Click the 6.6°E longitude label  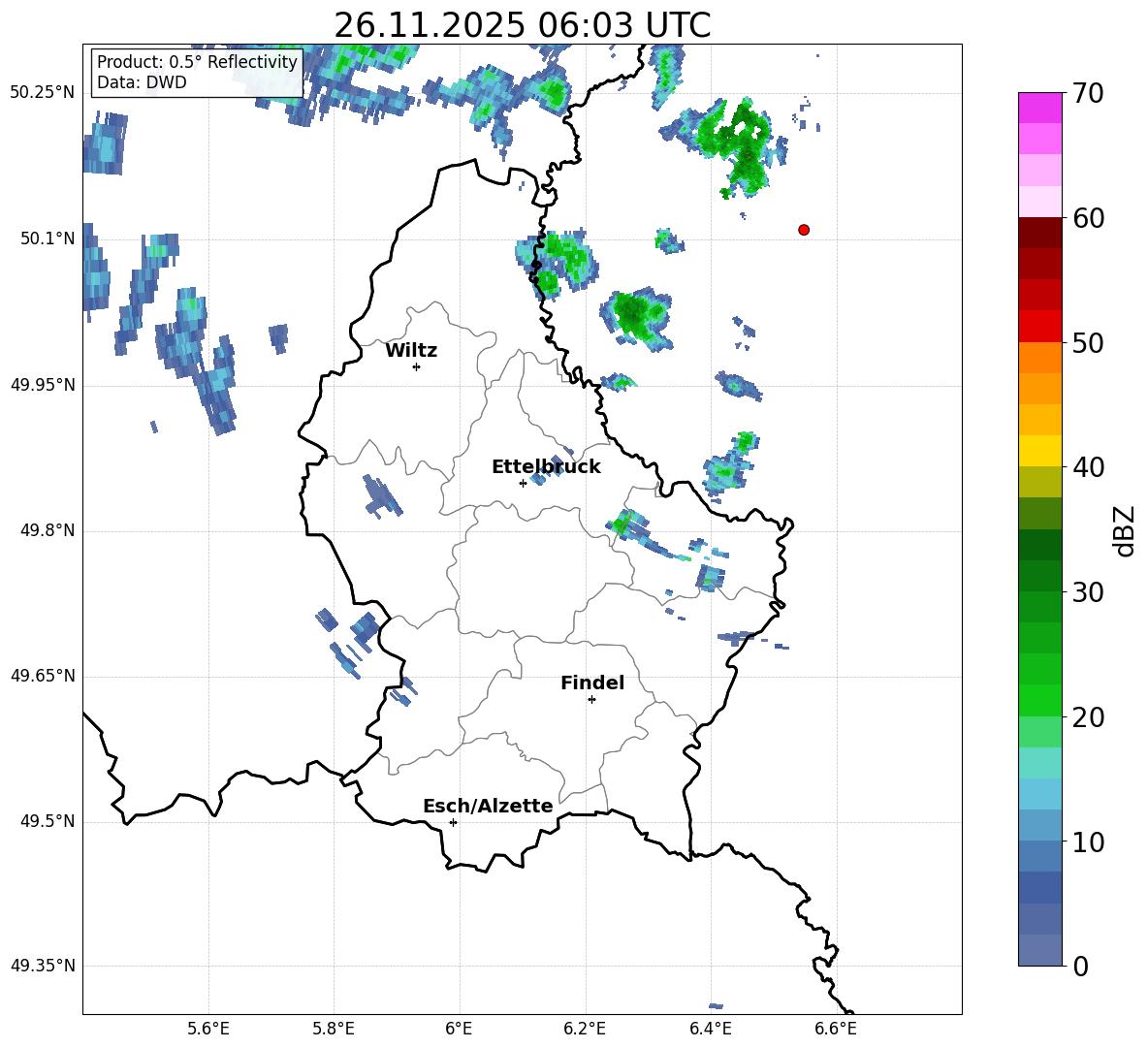pos(836,1029)
